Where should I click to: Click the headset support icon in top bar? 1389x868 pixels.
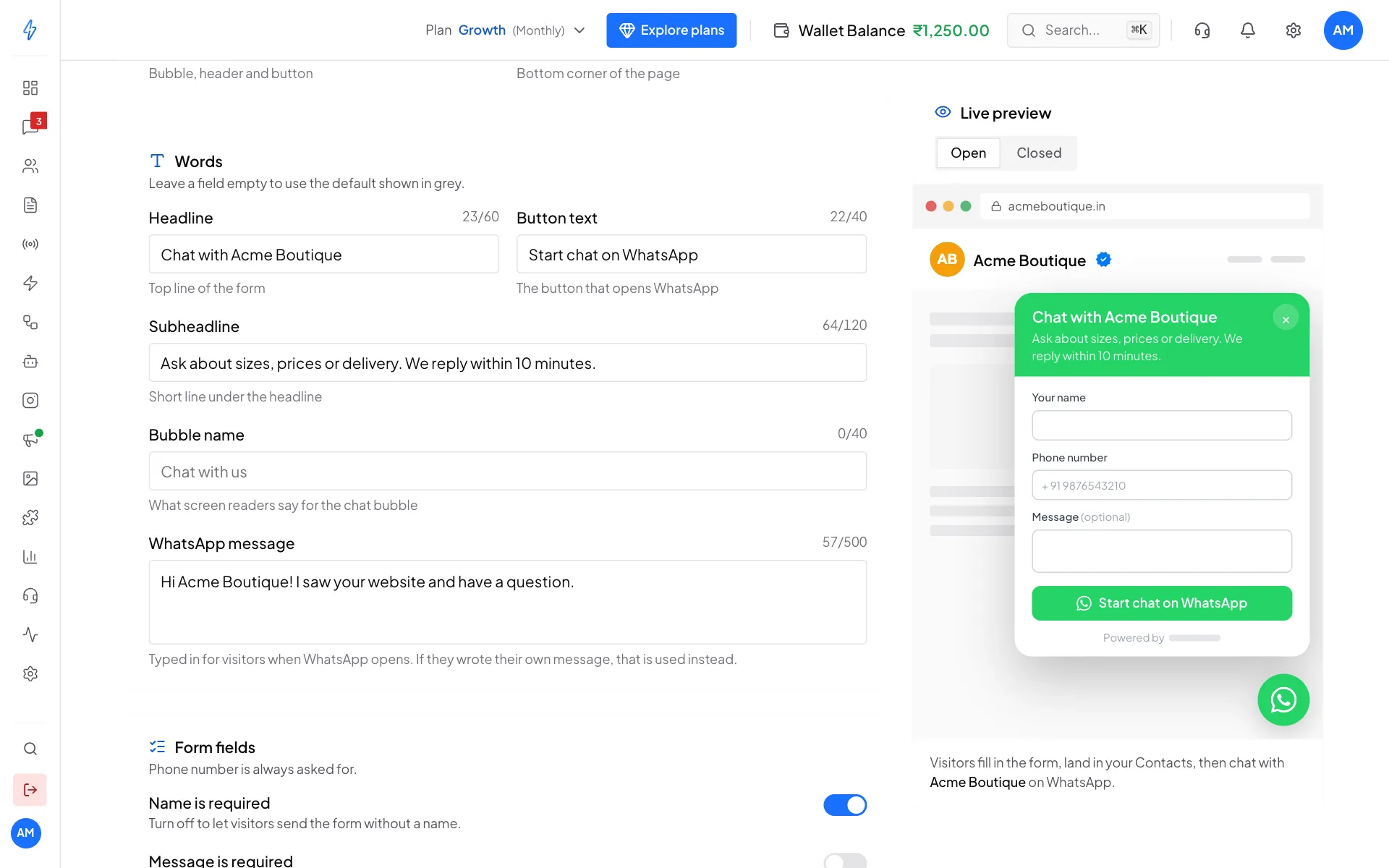pyautogui.click(x=1202, y=30)
